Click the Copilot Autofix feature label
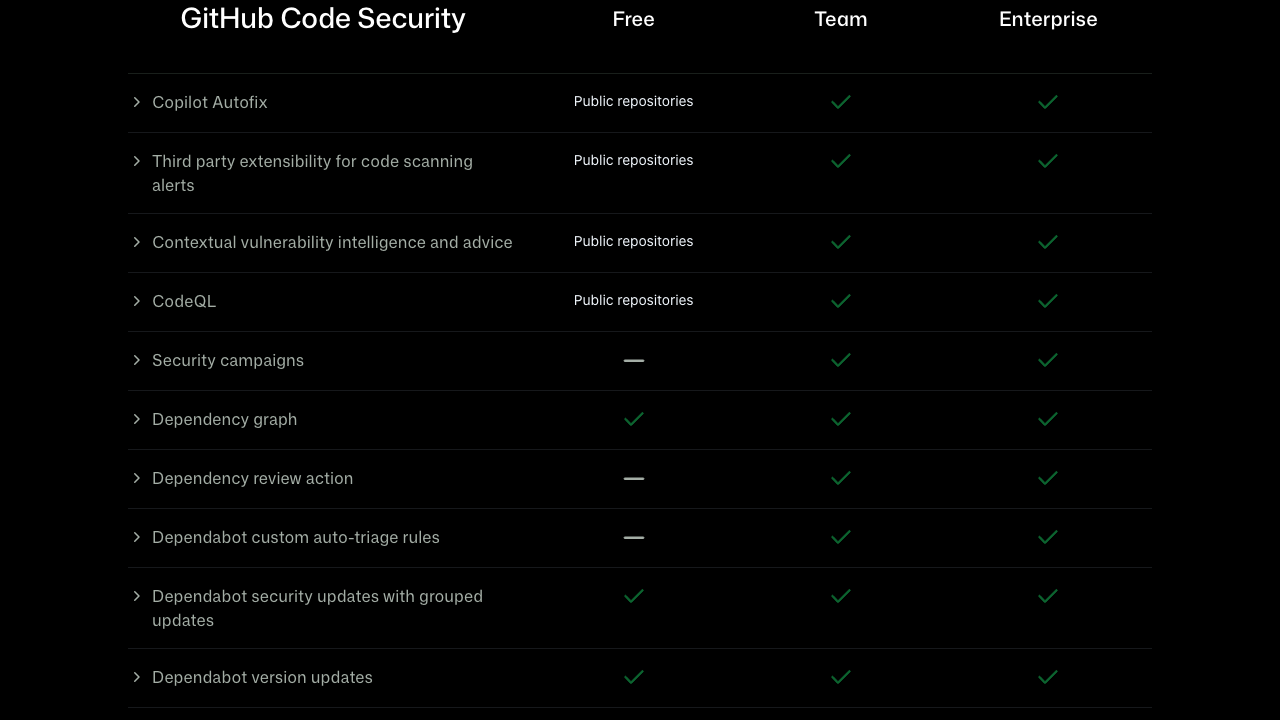The image size is (1280, 720). coord(210,102)
